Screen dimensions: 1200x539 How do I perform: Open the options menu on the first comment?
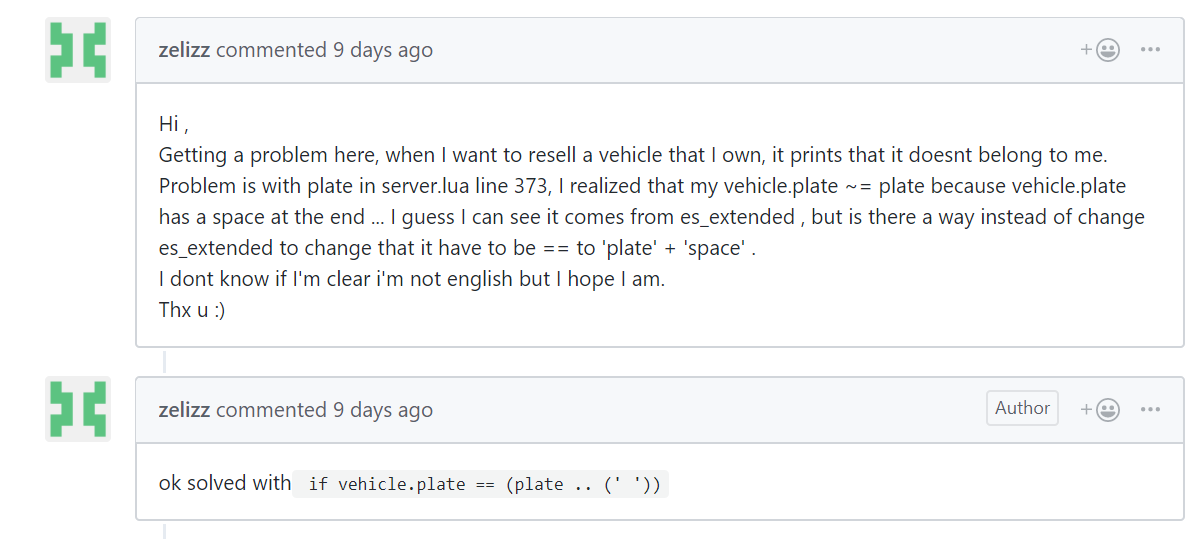coord(1150,50)
